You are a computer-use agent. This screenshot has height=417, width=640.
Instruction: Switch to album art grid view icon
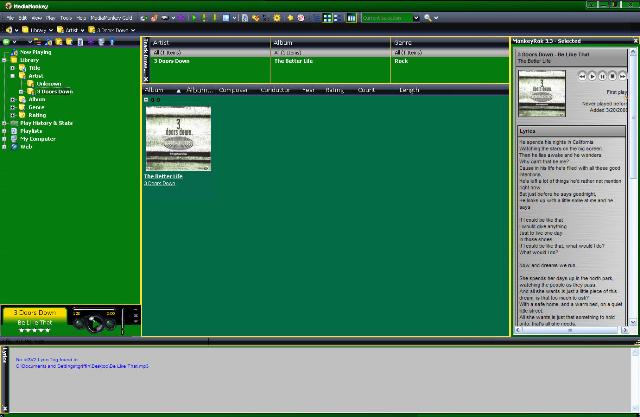pos(327,18)
